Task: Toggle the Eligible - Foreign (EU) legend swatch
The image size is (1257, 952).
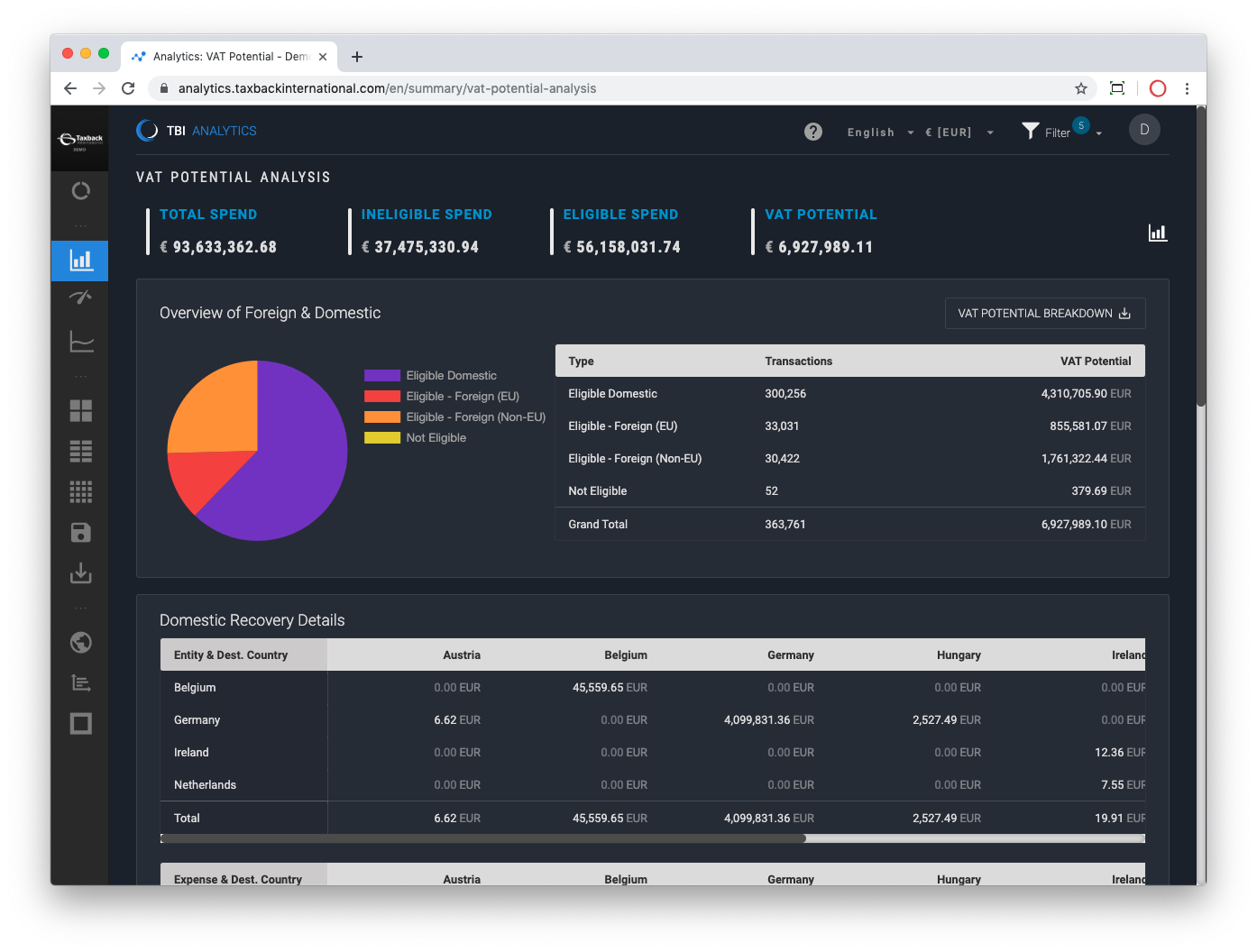Action: pos(382,397)
